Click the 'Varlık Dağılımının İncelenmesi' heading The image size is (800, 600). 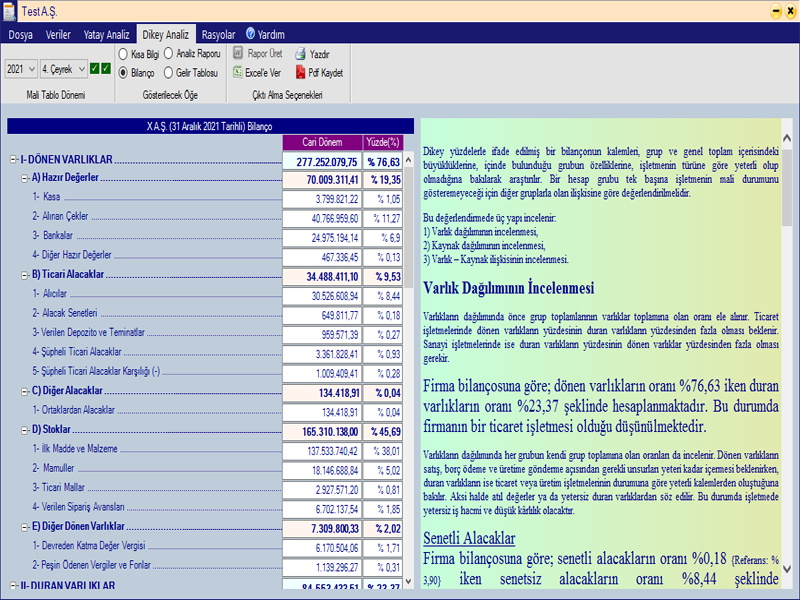pos(509,288)
